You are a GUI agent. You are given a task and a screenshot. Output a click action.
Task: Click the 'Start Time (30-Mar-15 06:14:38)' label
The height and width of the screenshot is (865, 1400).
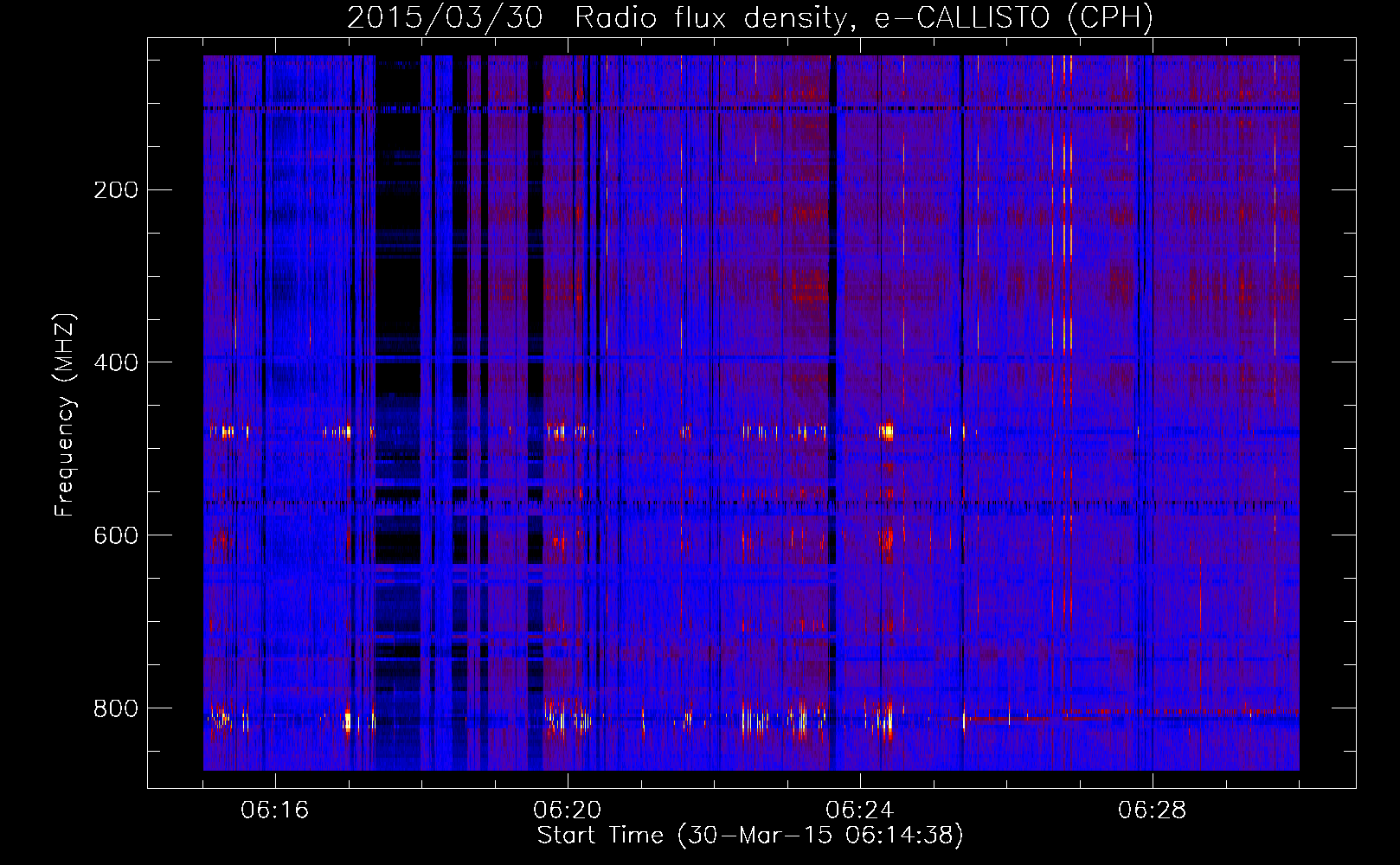coord(750,836)
